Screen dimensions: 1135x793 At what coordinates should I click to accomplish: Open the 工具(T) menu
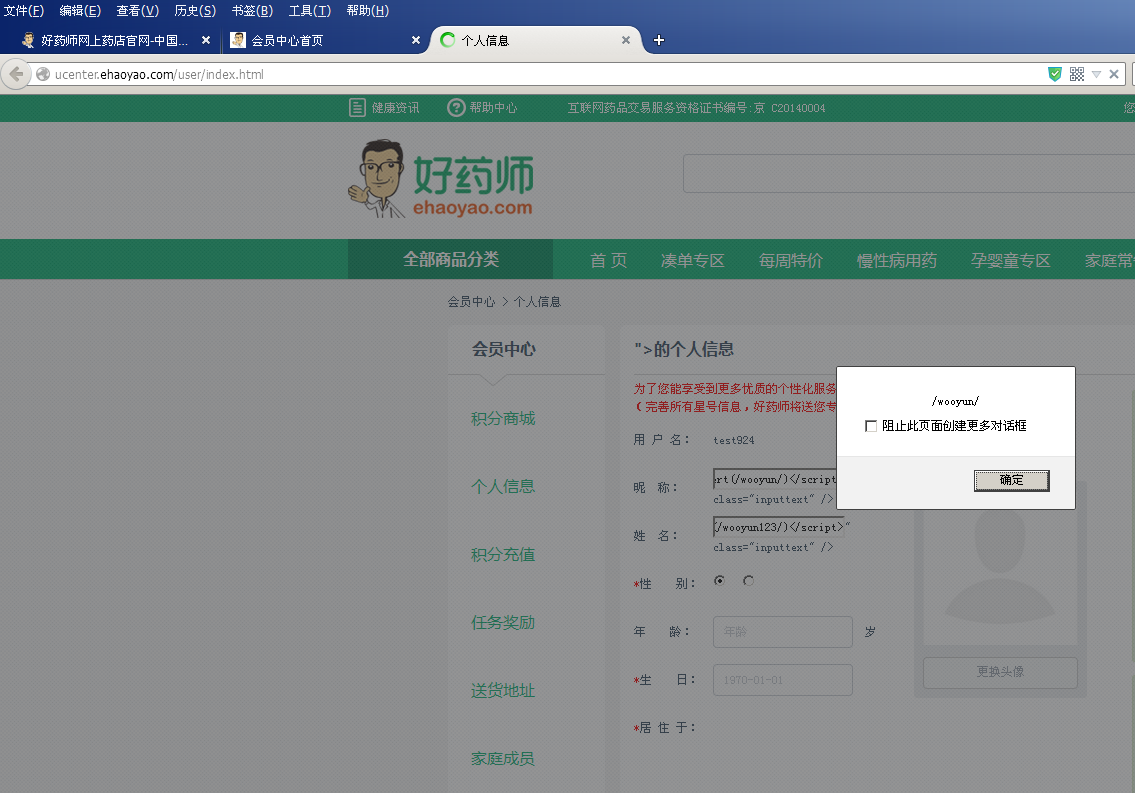tap(310, 11)
